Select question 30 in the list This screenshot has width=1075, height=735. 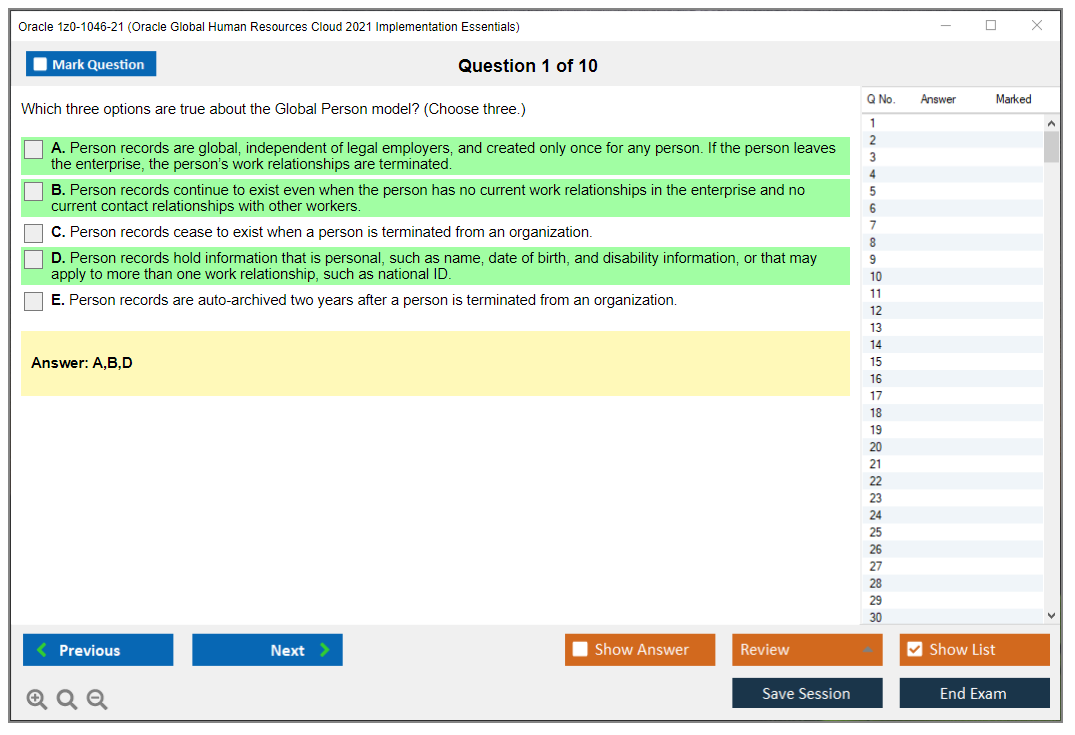pos(952,617)
